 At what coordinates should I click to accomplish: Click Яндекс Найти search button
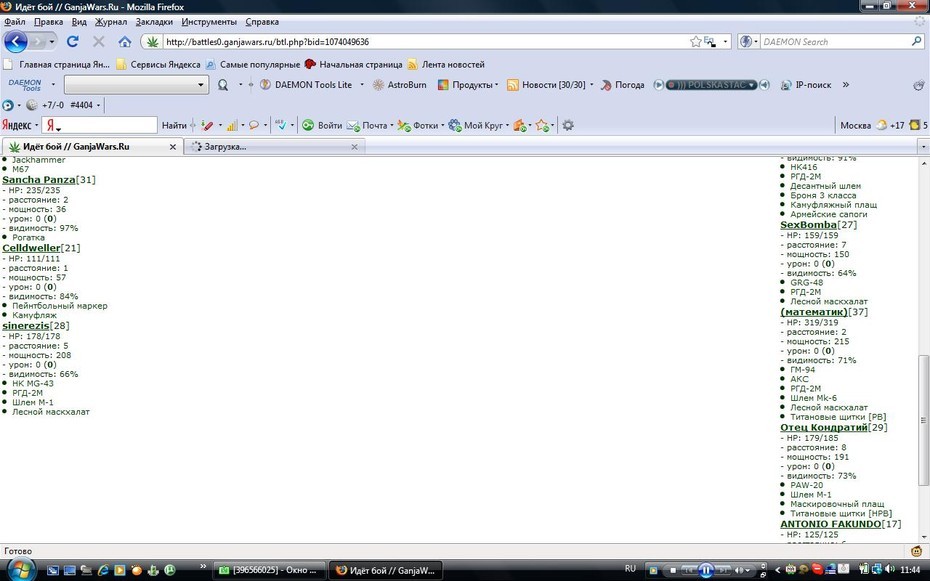174,125
